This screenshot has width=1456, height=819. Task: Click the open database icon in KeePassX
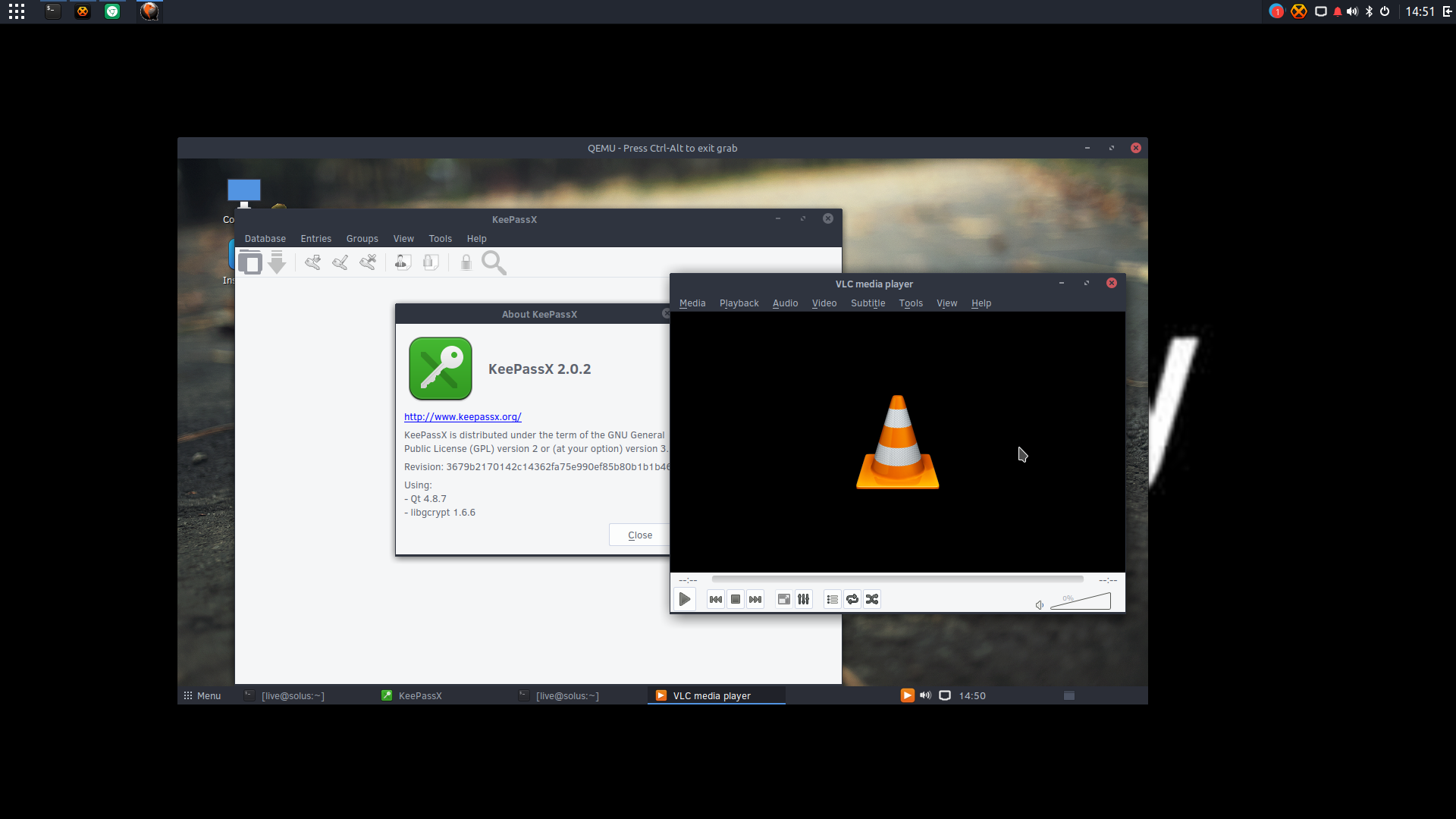pyautogui.click(x=250, y=262)
